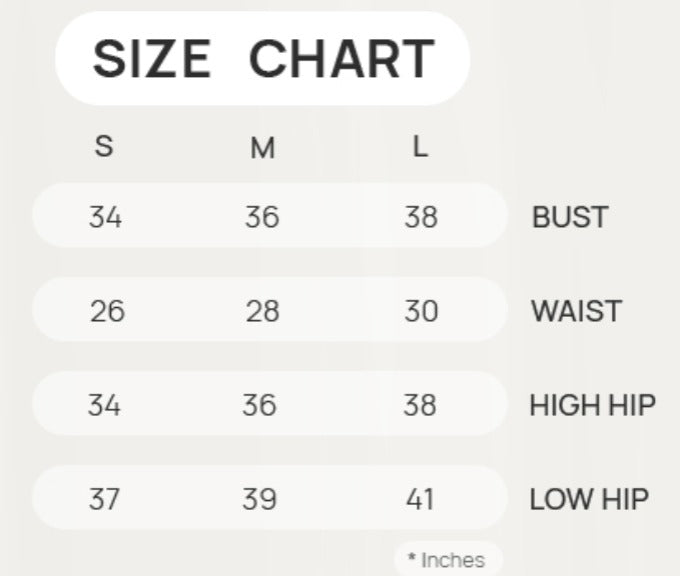Click the medium low hip value 39
Viewport: 680px width, 576px height.
click(x=259, y=499)
